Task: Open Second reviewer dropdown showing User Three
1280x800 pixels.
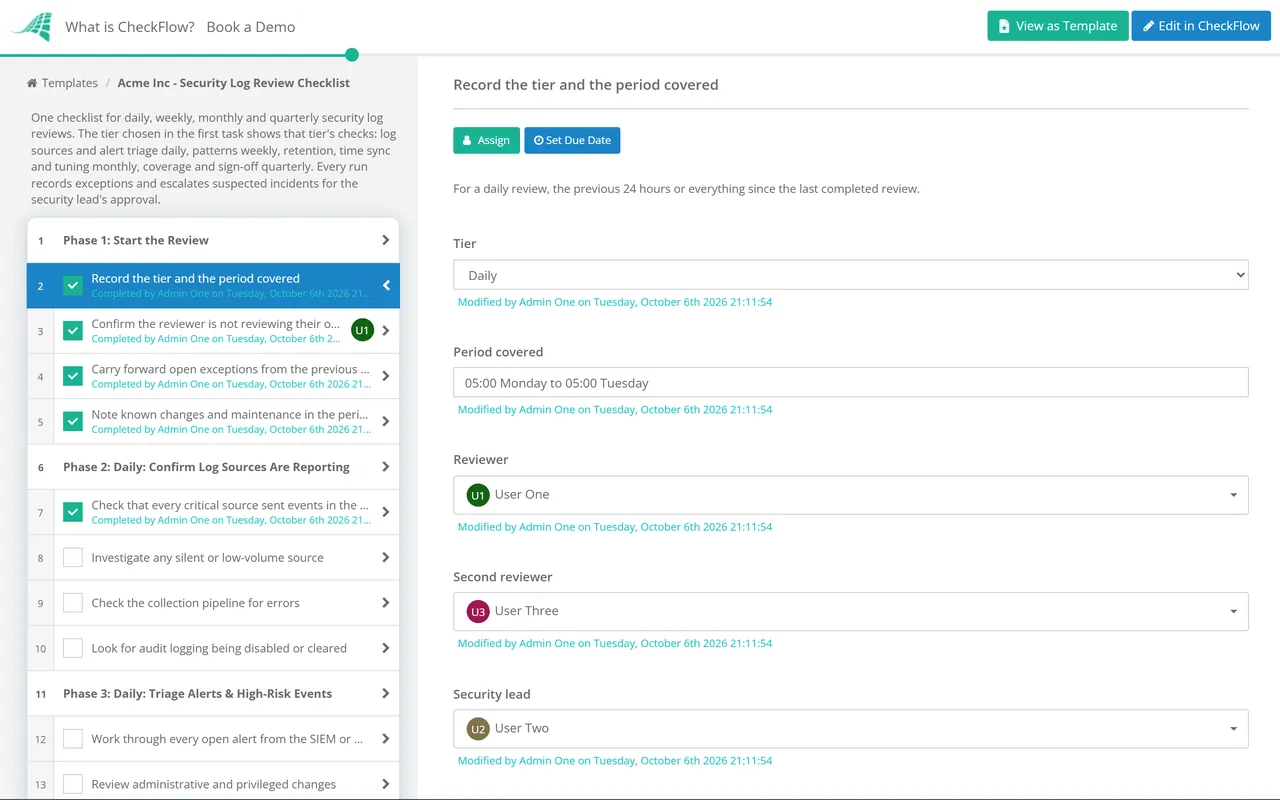Action: (x=851, y=611)
